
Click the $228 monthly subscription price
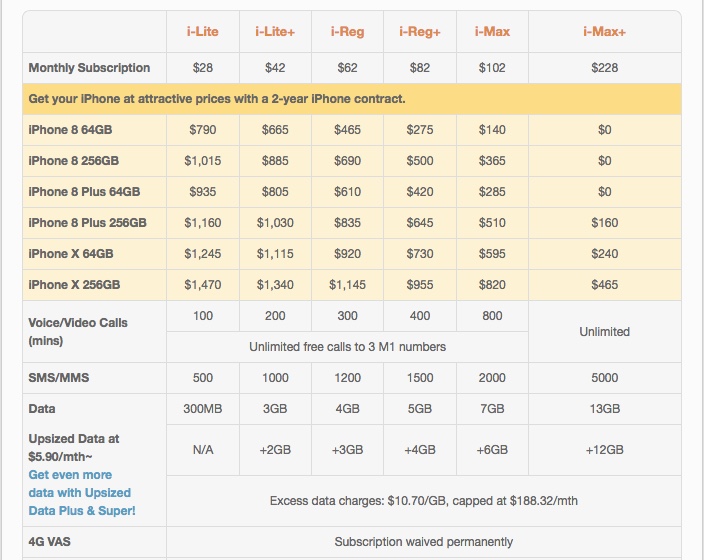pos(604,68)
